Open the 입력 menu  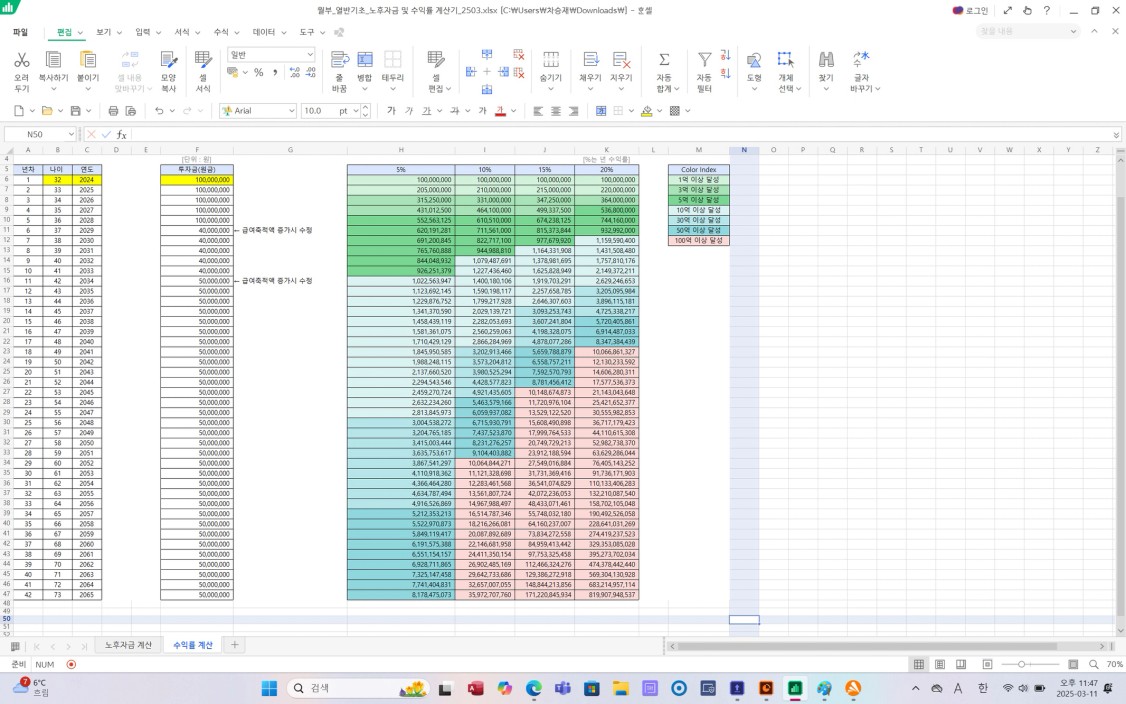point(143,32)
